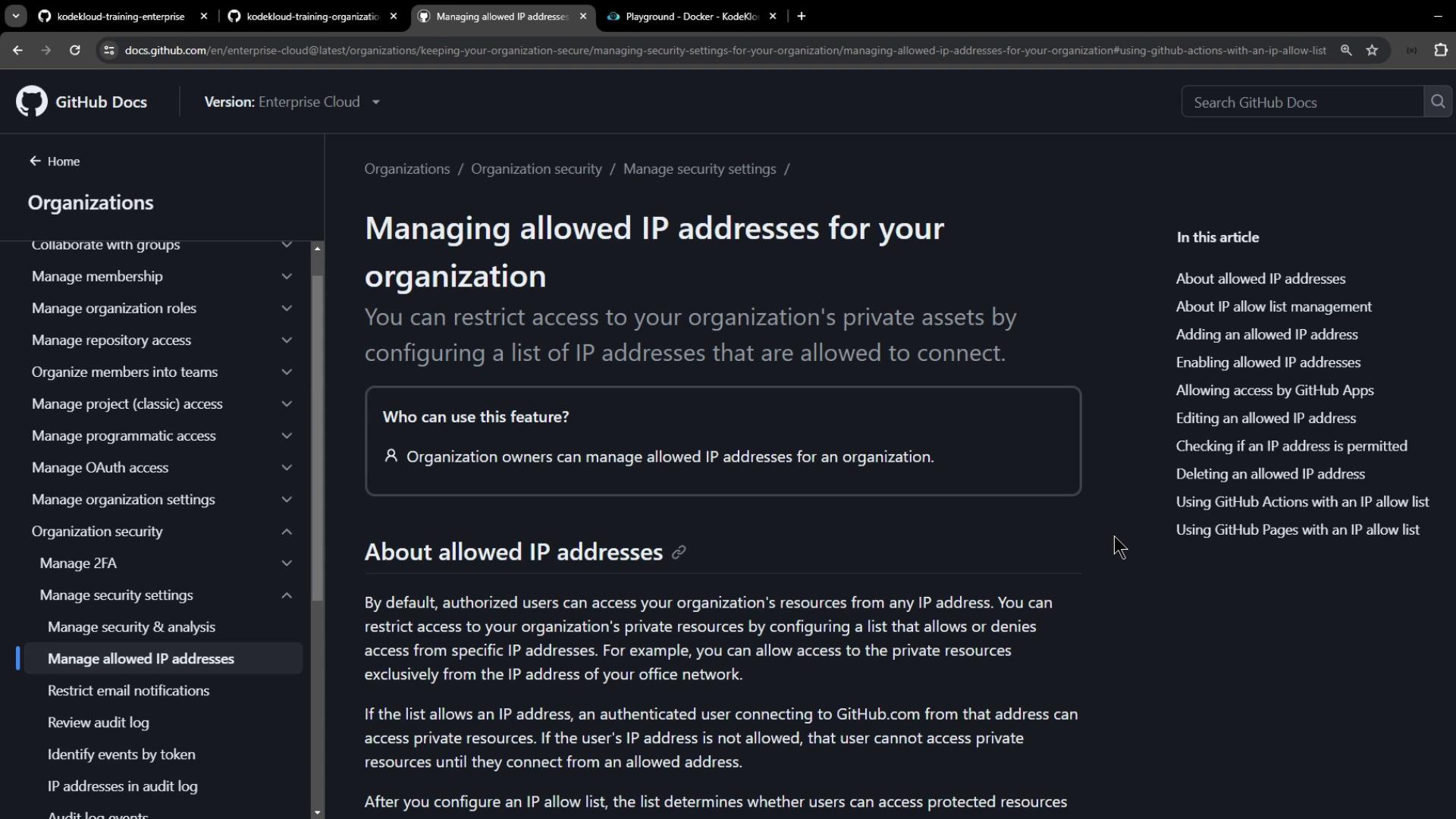This screenshot has width=1456, height=819.
Task: Click into Search GitHub Docs field
Action: [x=1301, y=102]
